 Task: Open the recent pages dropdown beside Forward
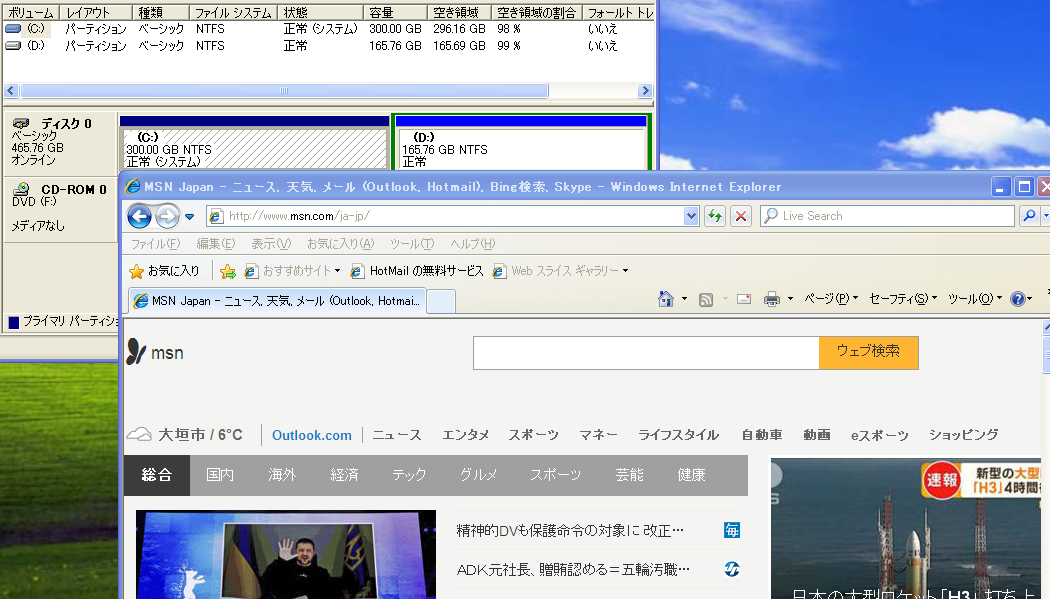190,217
